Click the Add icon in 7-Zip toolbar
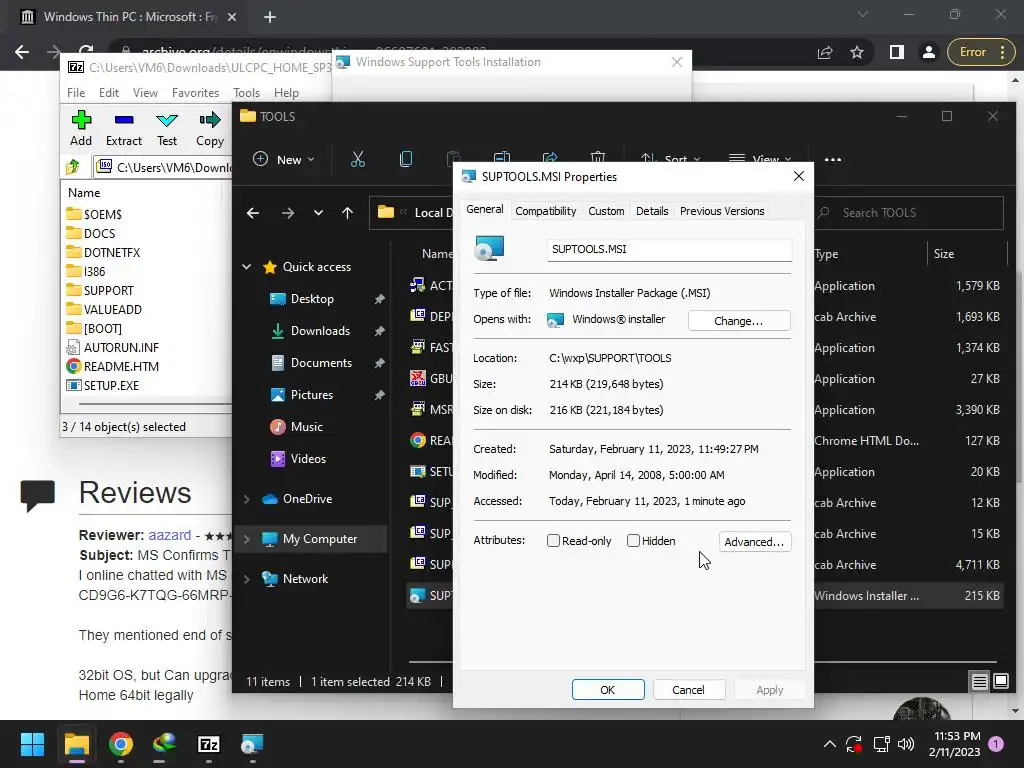Screen dimensions: 1024x768 pos(81,120)
